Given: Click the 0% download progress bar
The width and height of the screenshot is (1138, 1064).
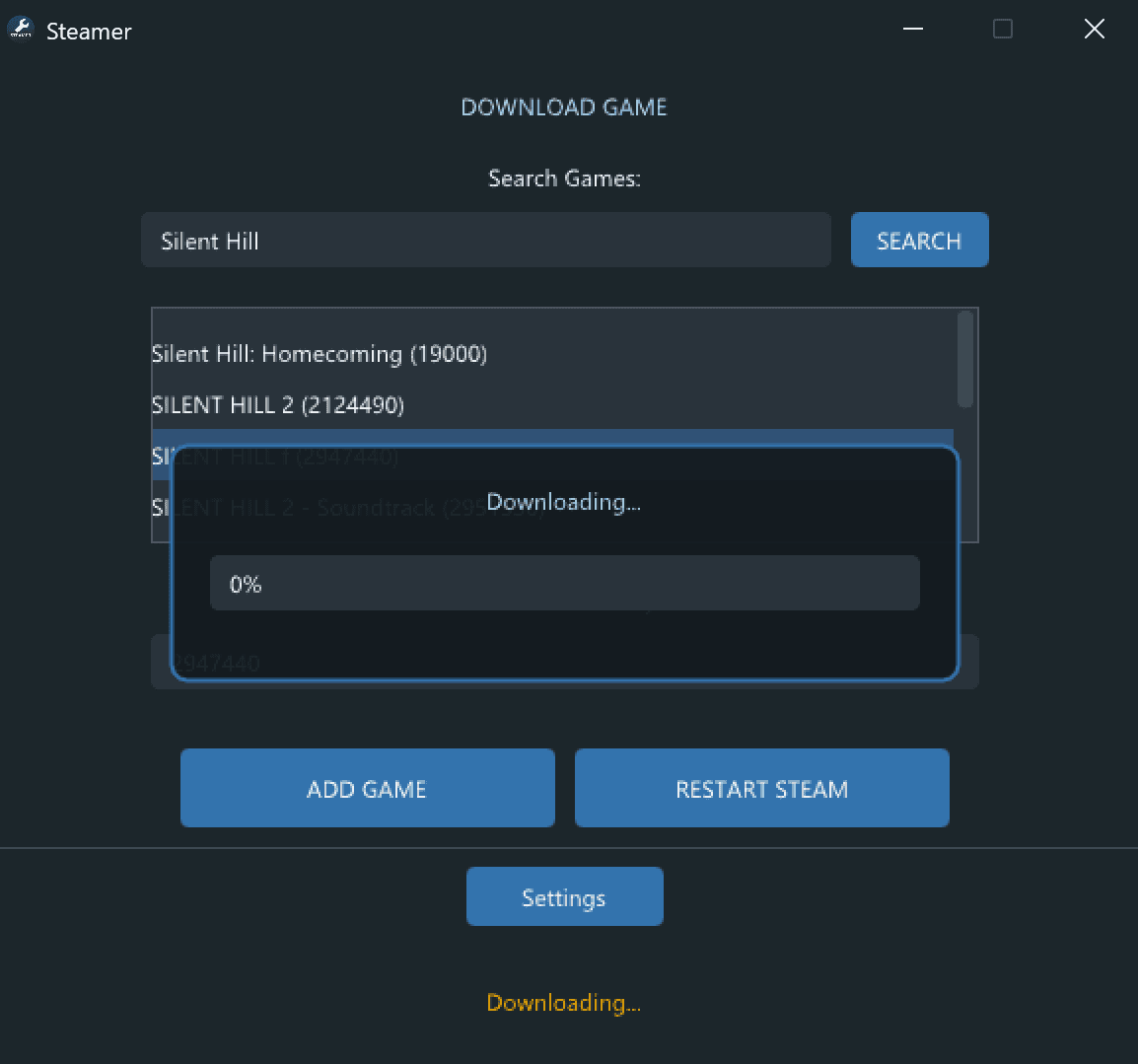Looking at the screenshot, I should coord(564,582).
